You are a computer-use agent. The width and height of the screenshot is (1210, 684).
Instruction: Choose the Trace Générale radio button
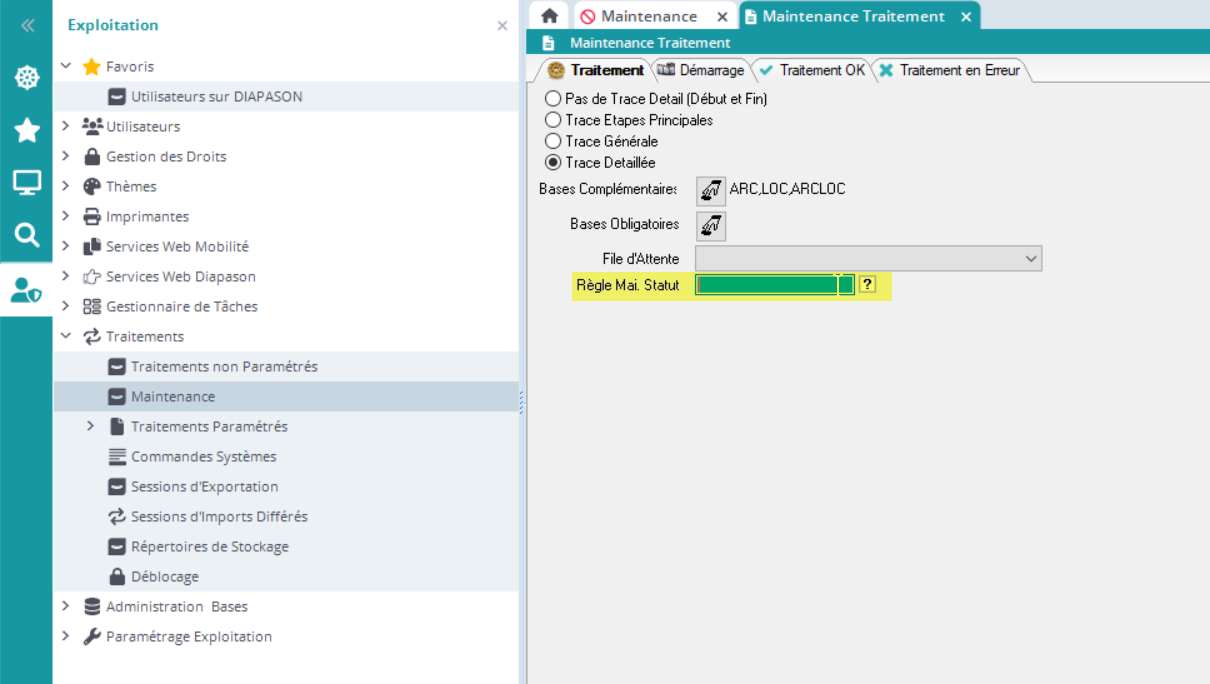(553, 142)
